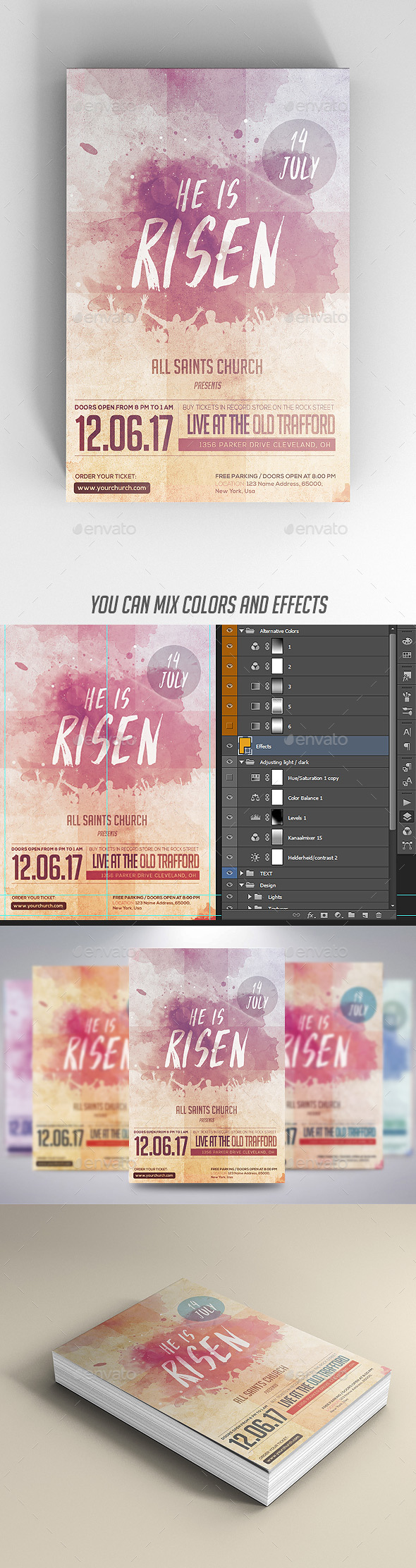416x1568 pixels.
Task: Click the Kanaalmixer 15 channel mixer icon
Action: (255, 838)
